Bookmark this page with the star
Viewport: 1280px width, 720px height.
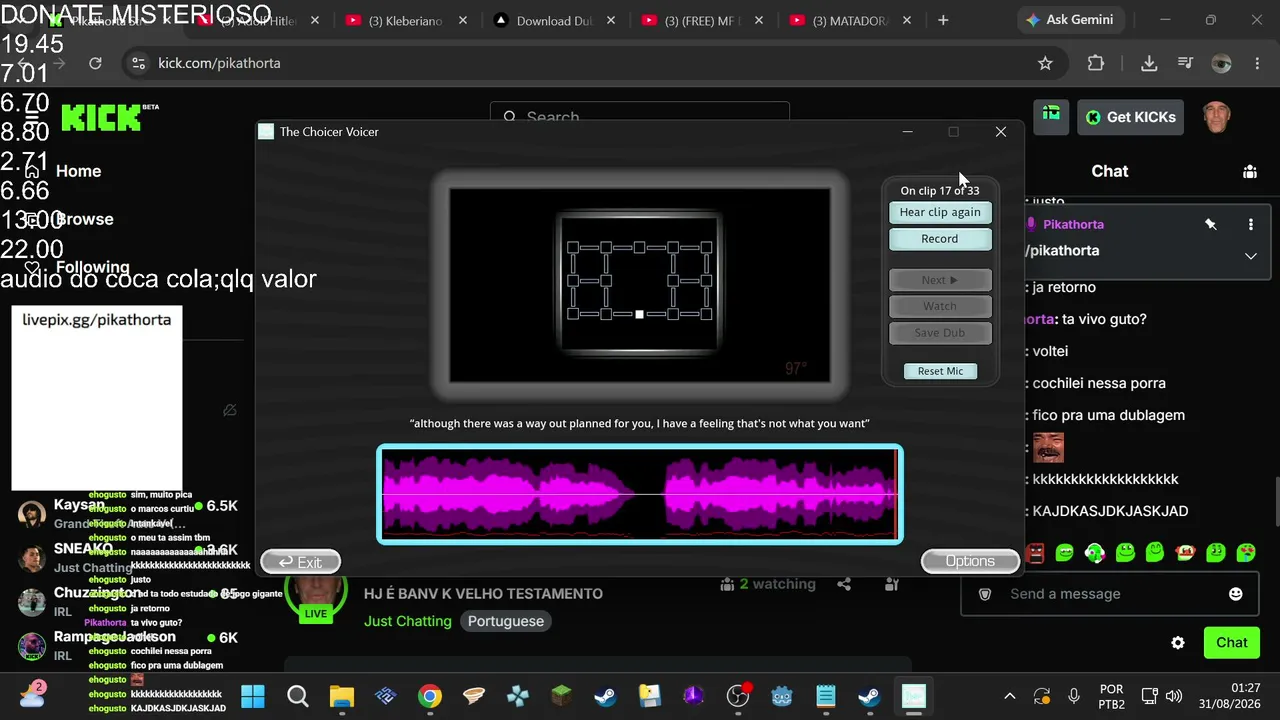(x=1045, y=63)
